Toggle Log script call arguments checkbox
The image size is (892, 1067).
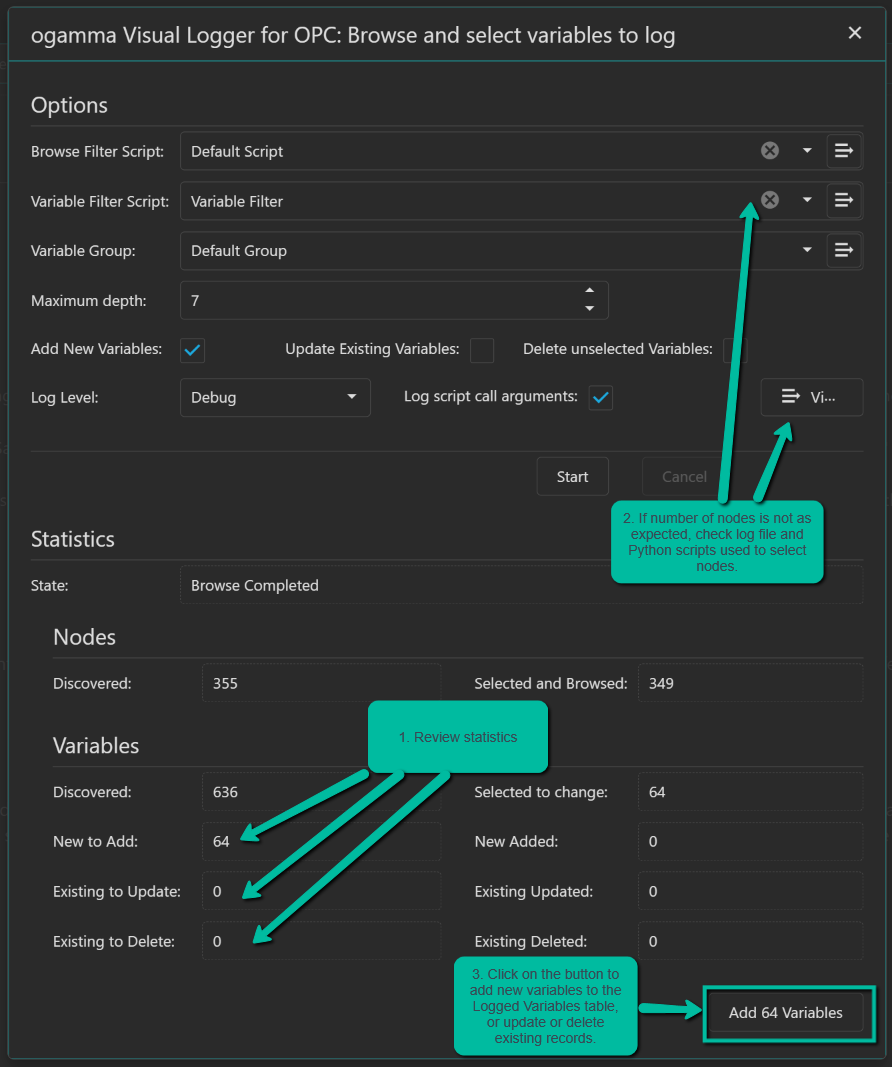(600, 397)
